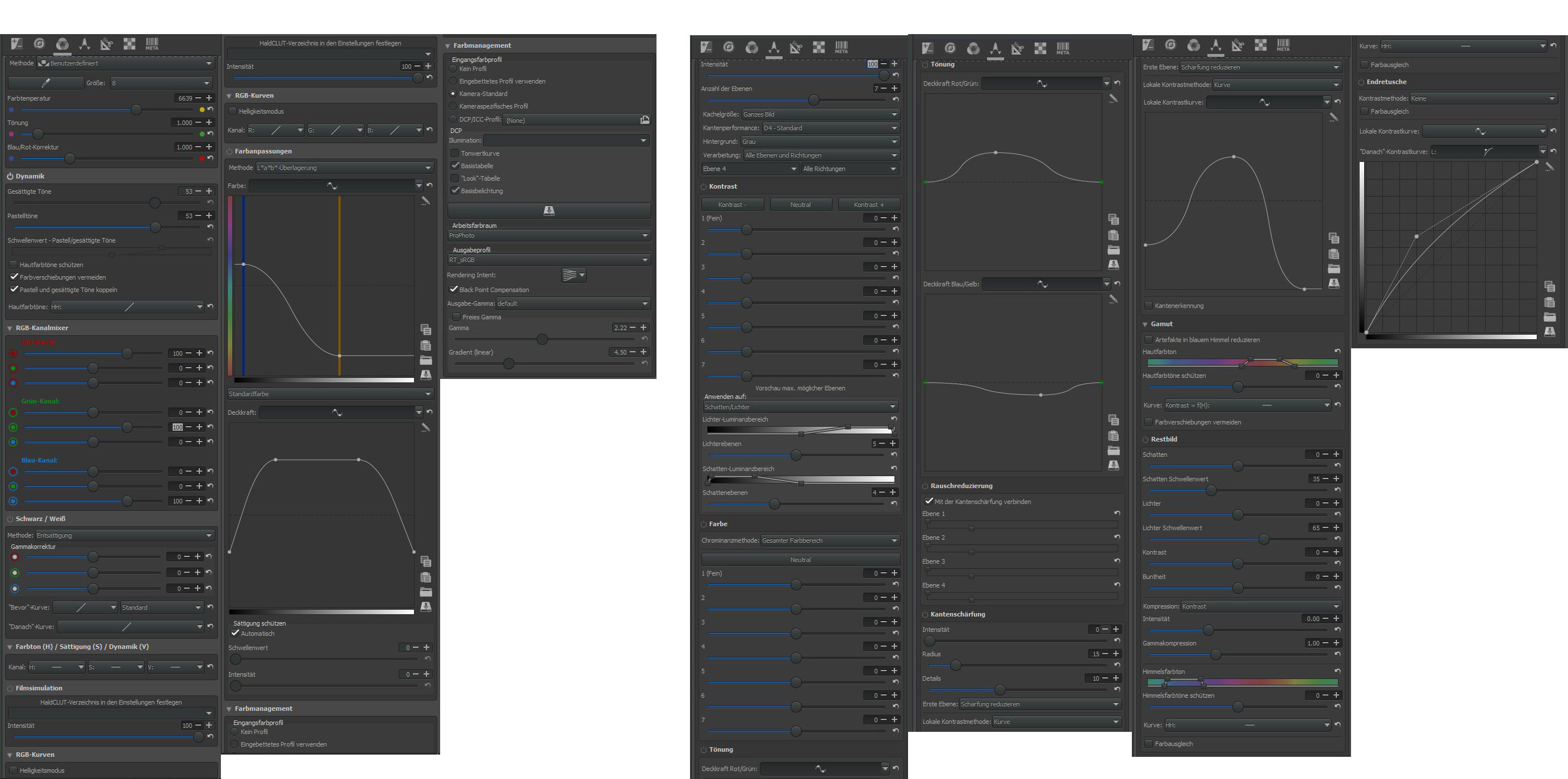Viewport: 1568px width, 779px height.
Task: Click the save icon beside the Lokale Kontrastkurve graph
Action: click(1333, 284)
